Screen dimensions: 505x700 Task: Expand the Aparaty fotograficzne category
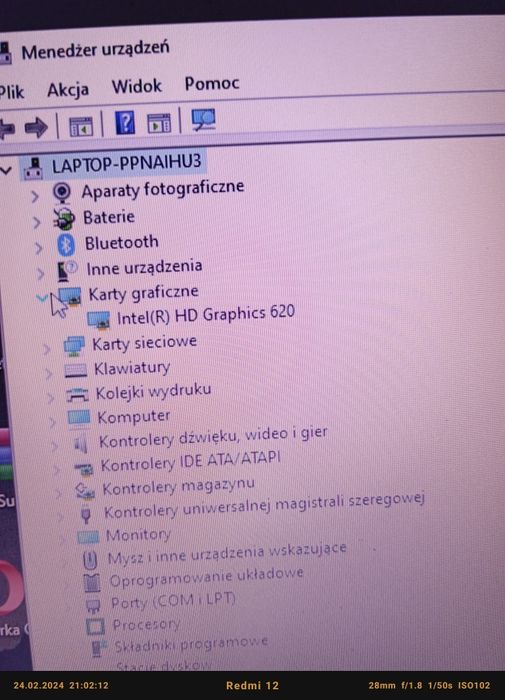[x=35, y=196]
